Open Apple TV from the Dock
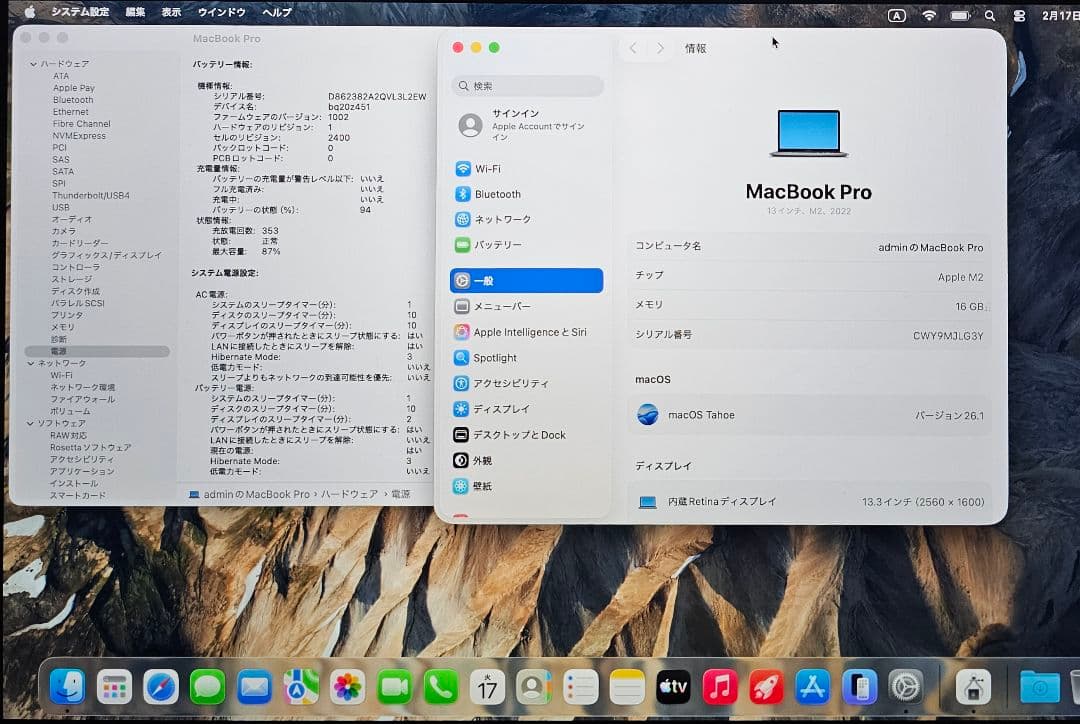Screen dimensions: 1080x724 tap(673, 687)
